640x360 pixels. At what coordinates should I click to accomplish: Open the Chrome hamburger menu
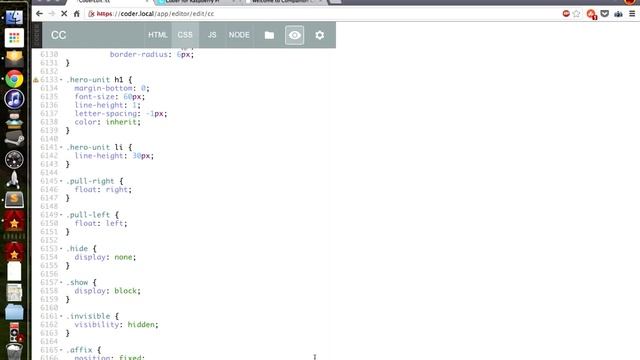[632, 13]
